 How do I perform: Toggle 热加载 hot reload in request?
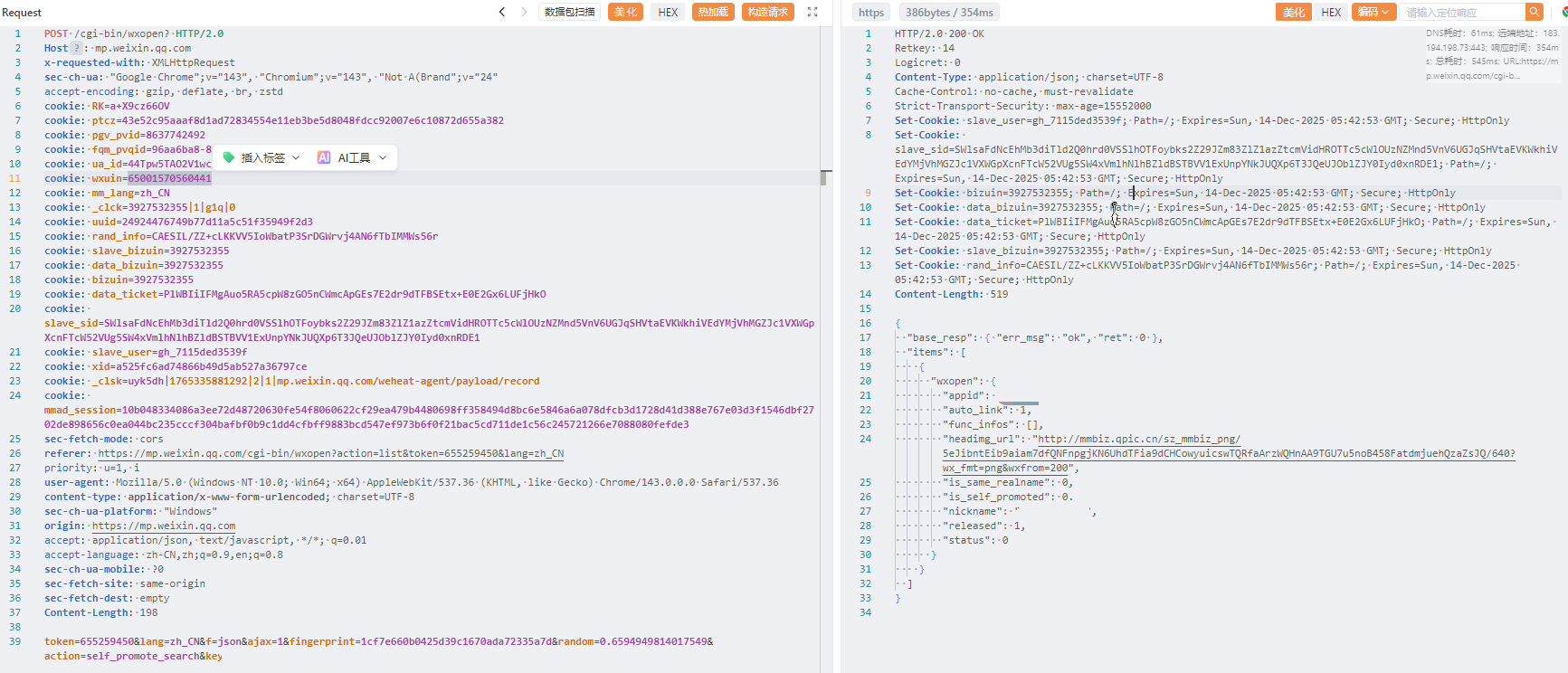click(x=713, y=12)
